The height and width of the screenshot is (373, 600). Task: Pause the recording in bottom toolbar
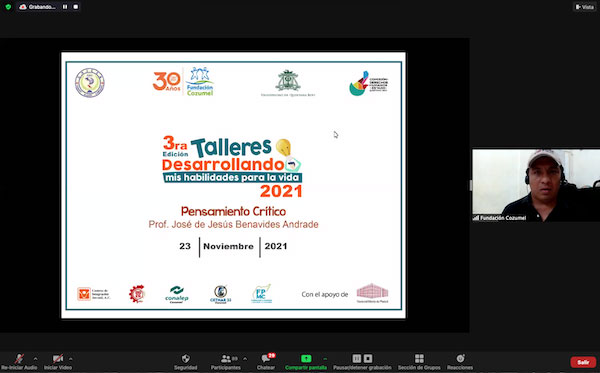tap(357, 358)
